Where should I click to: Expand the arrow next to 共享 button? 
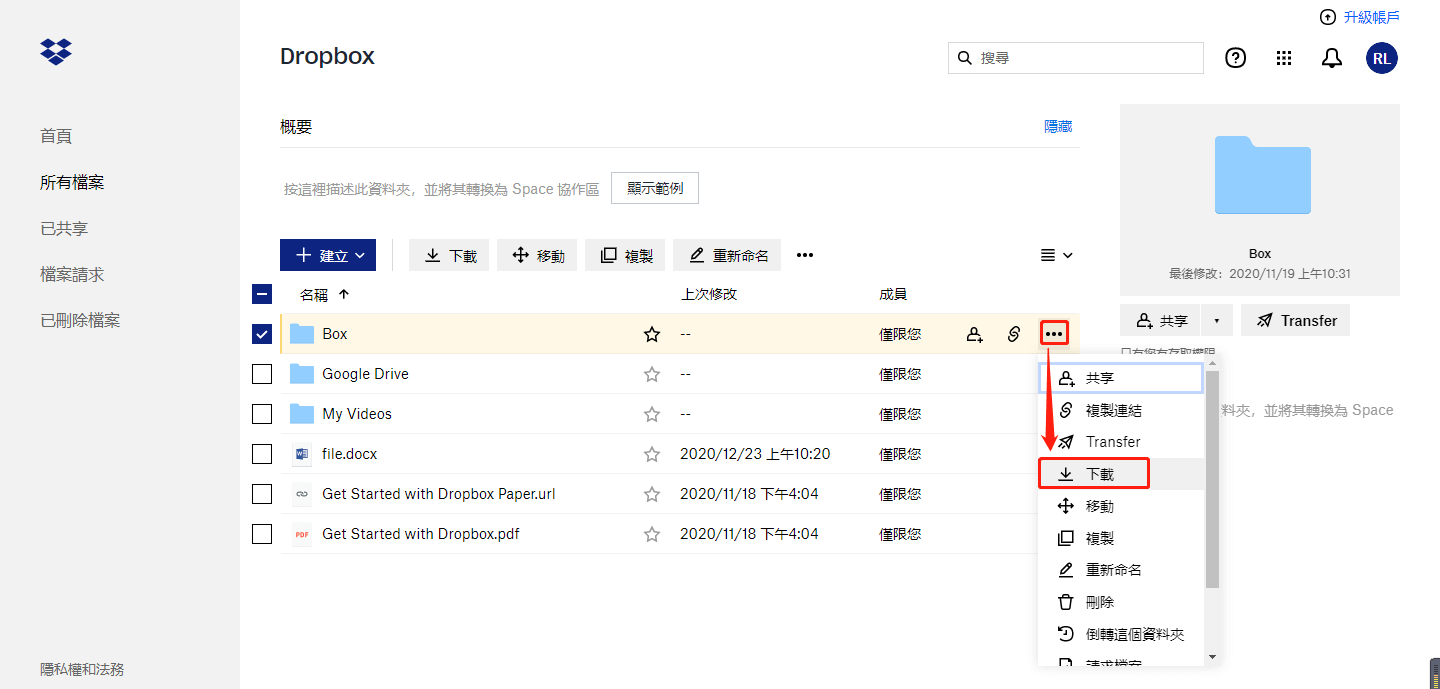(x=1217, y=320)
